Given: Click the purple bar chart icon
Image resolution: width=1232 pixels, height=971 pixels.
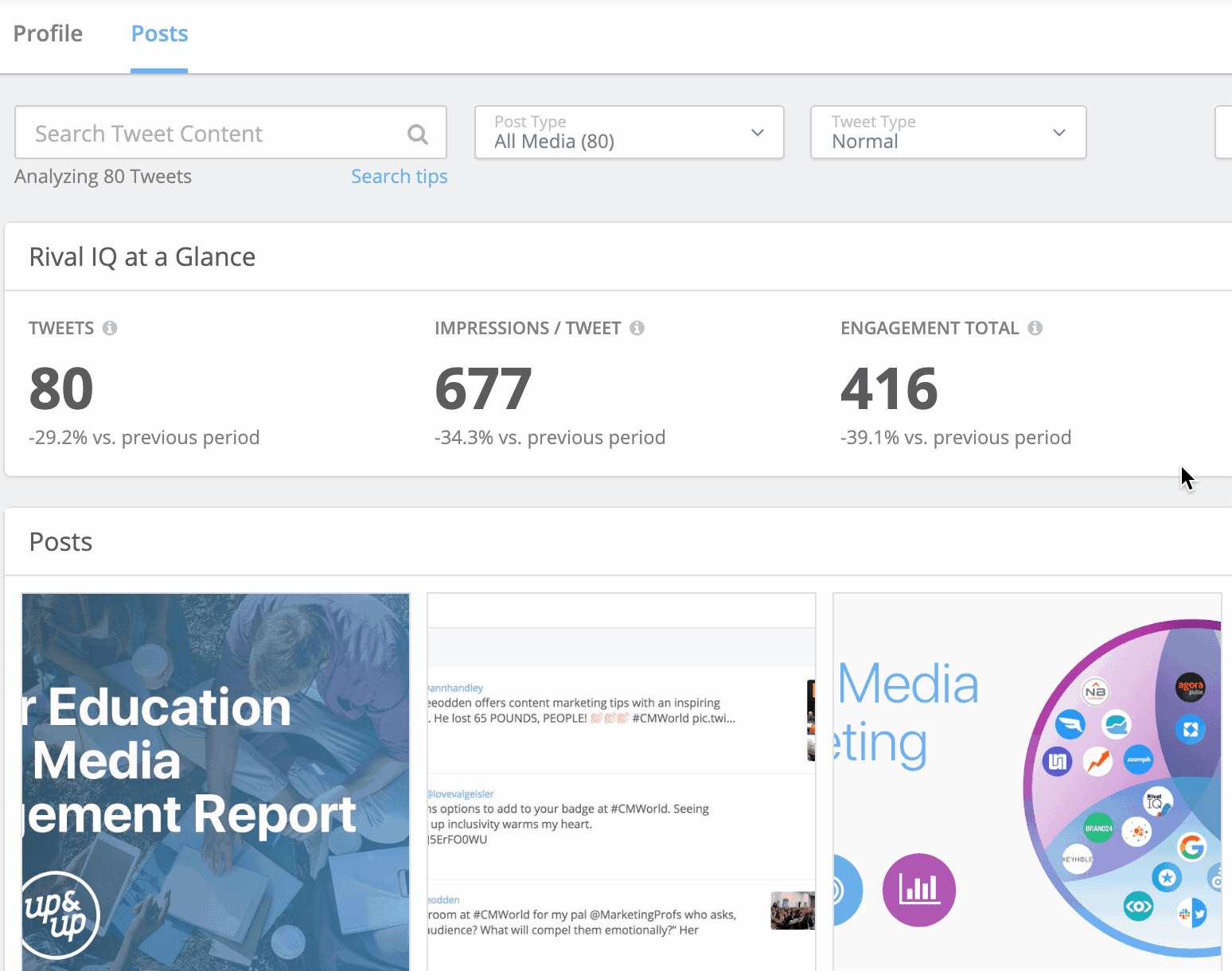Looking at the screenshot, I should [918, 890].
